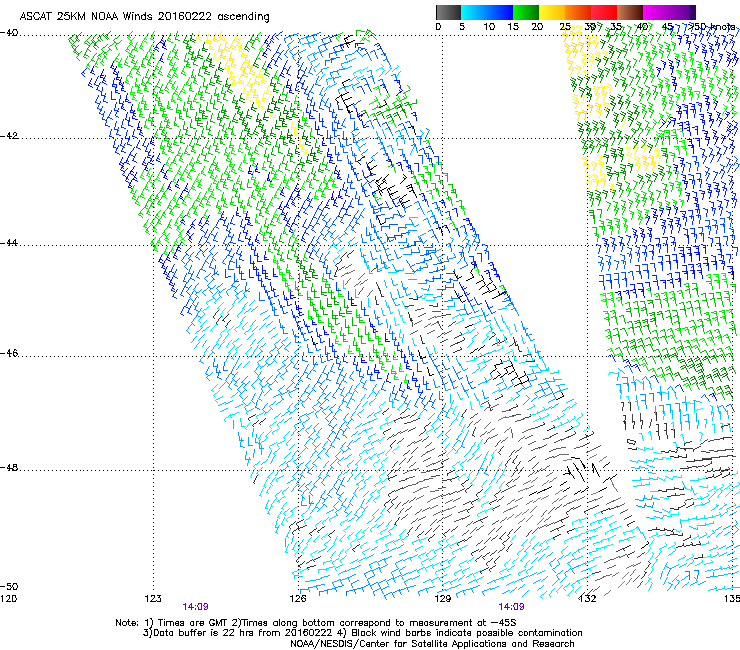Screen dimensions: 740x650
Task: Click the red 30-35 knots color swatch
Action: 604,12
